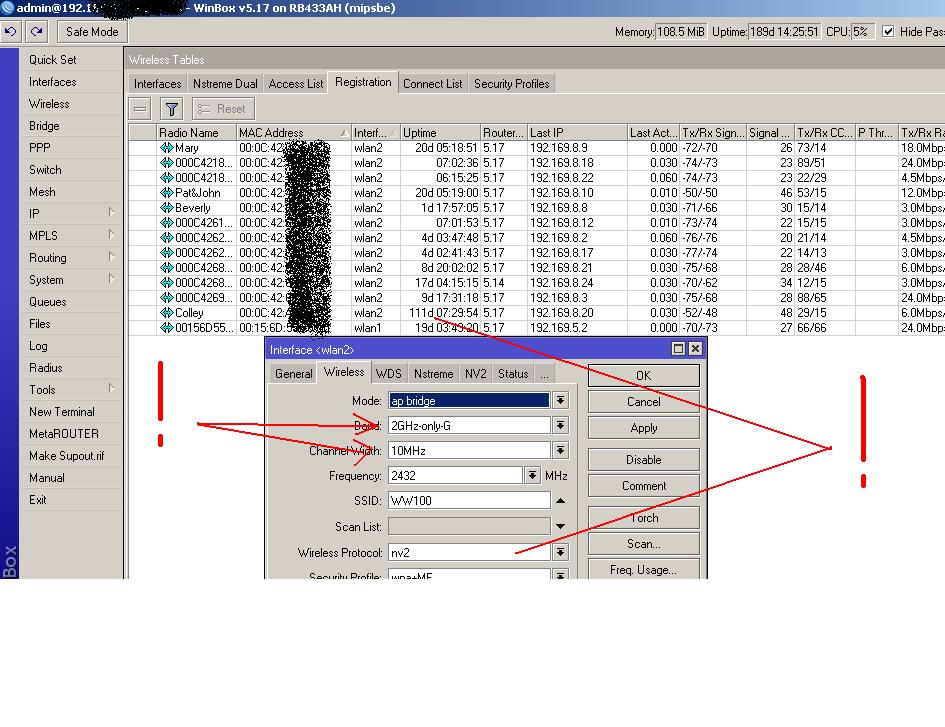Open New Terminal from sidebar

pos(61,412)
